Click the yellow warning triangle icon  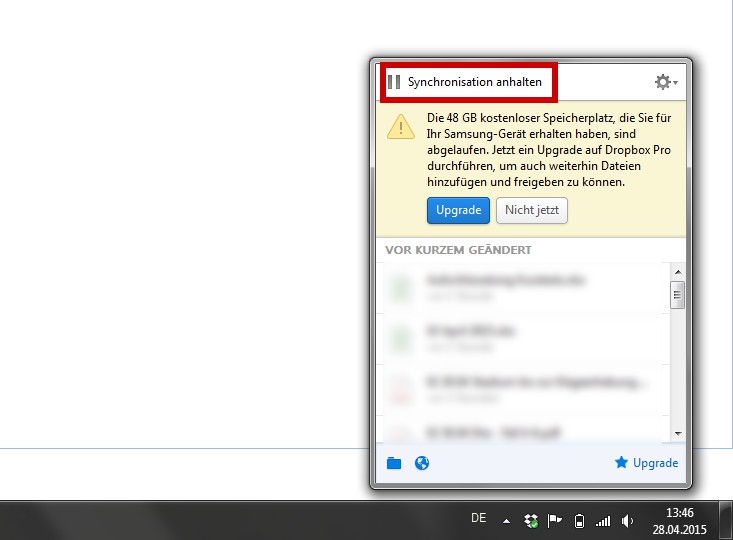pos(401,127)
